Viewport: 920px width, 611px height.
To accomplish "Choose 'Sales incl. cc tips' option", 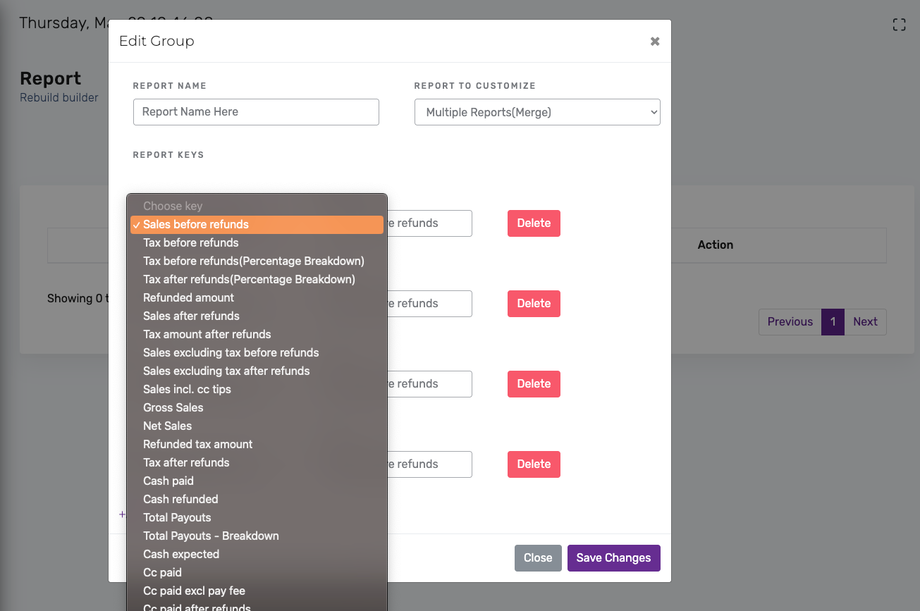I will [x=187, y=389].
